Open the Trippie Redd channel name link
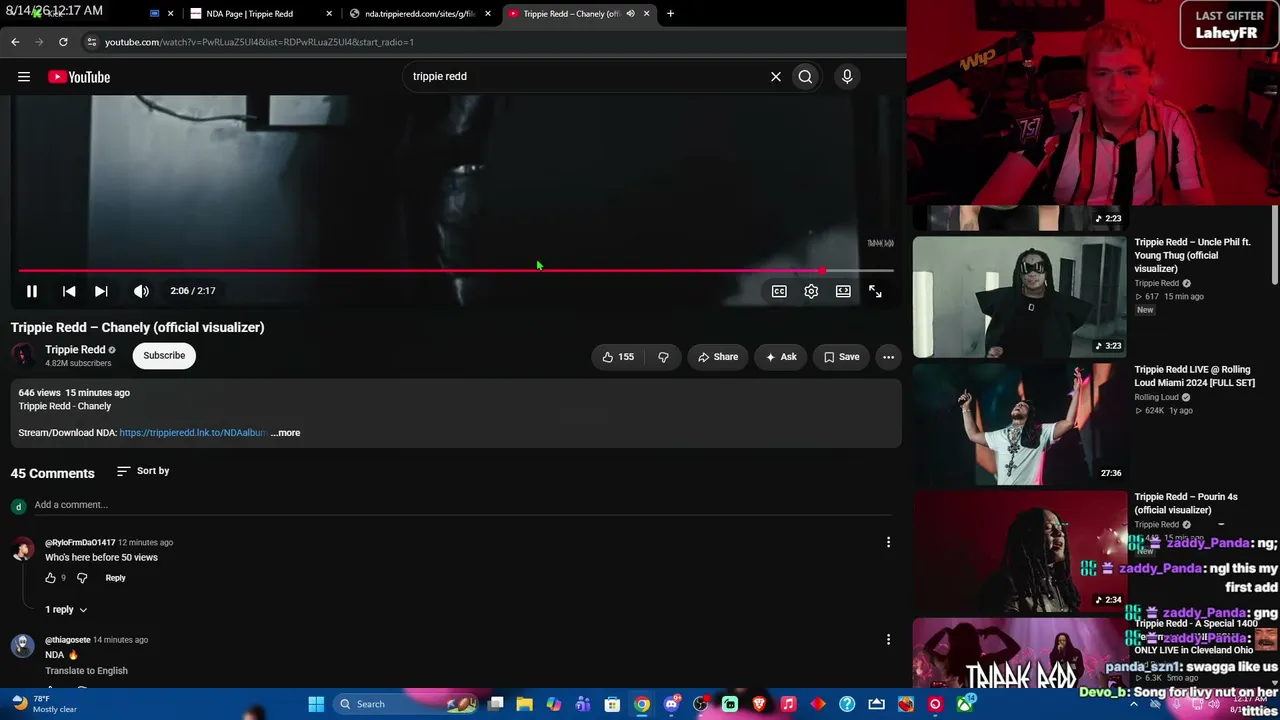Viewport: 1280px width, 720px height. pos(75,350)
